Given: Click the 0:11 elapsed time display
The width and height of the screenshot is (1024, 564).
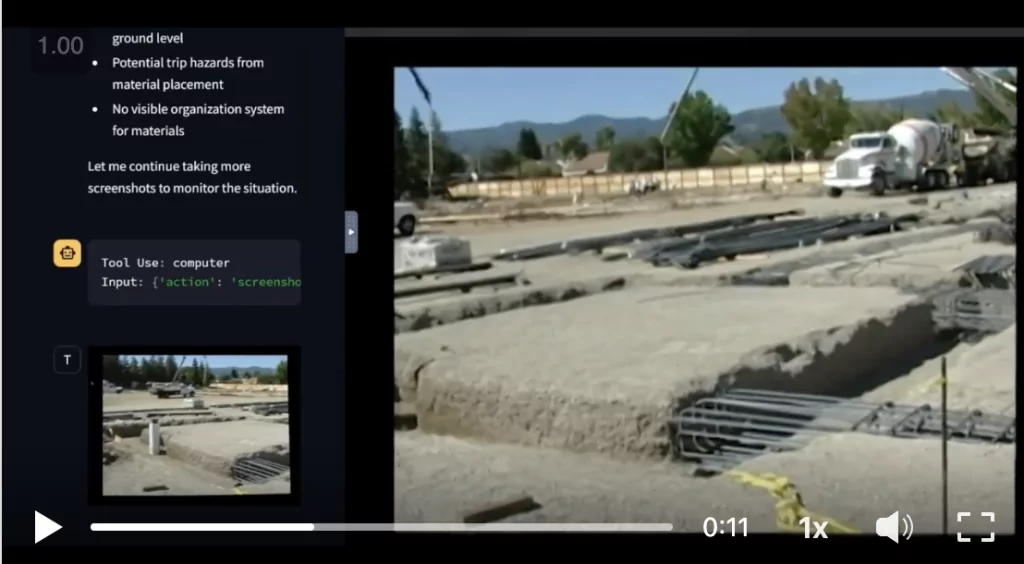Looking at the screenshot, I should tap(725, 528).
